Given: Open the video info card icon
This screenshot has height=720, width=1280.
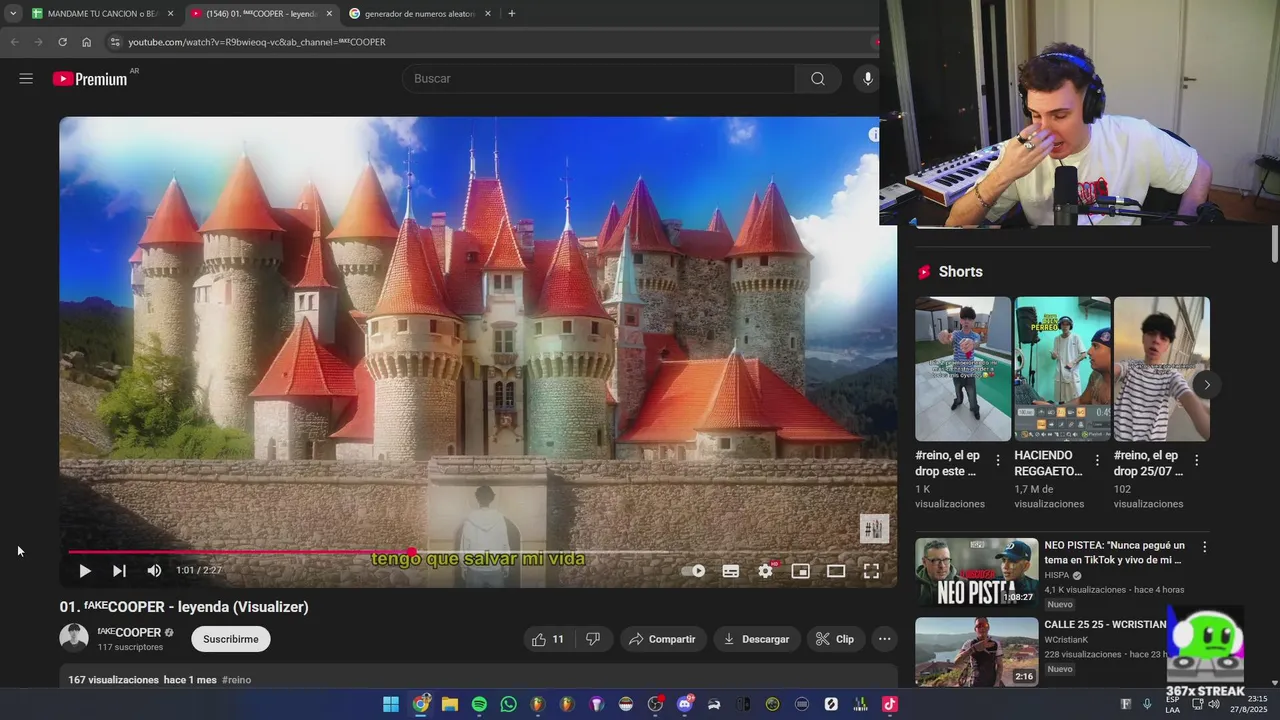Looking at the screenshot, I should click(873, 134).
